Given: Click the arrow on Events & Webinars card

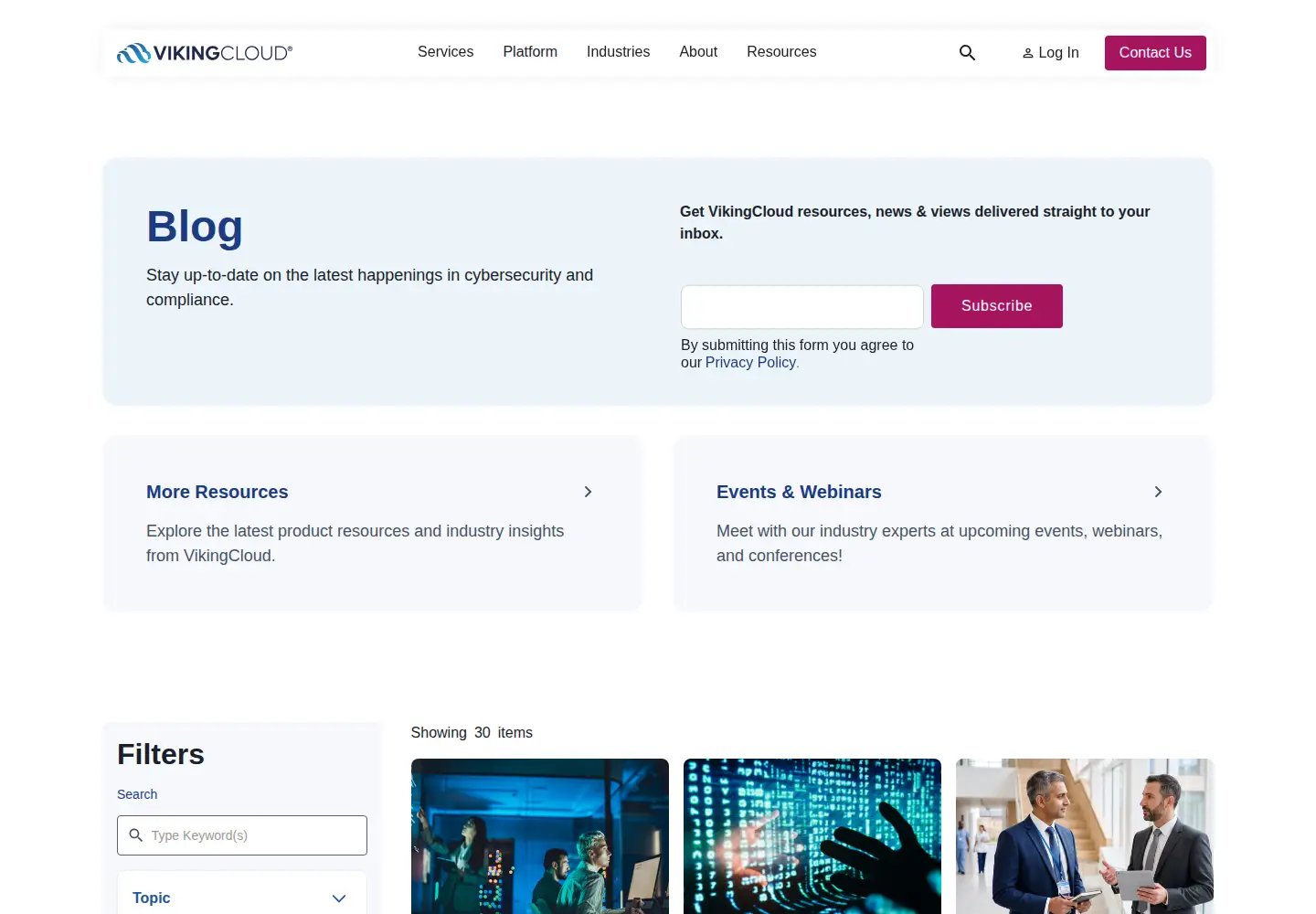Looking at the screenshot, I should (x=1159, y=492).
